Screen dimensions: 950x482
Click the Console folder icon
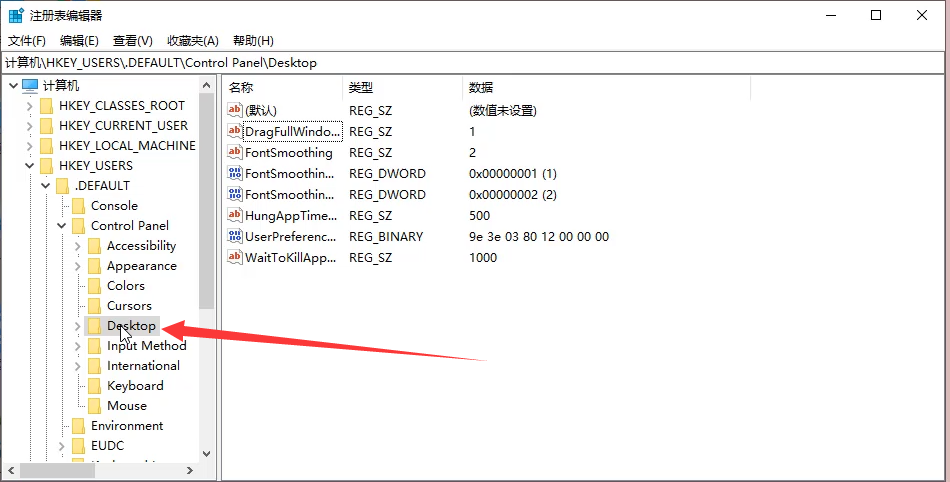click(x=78, y=206)
